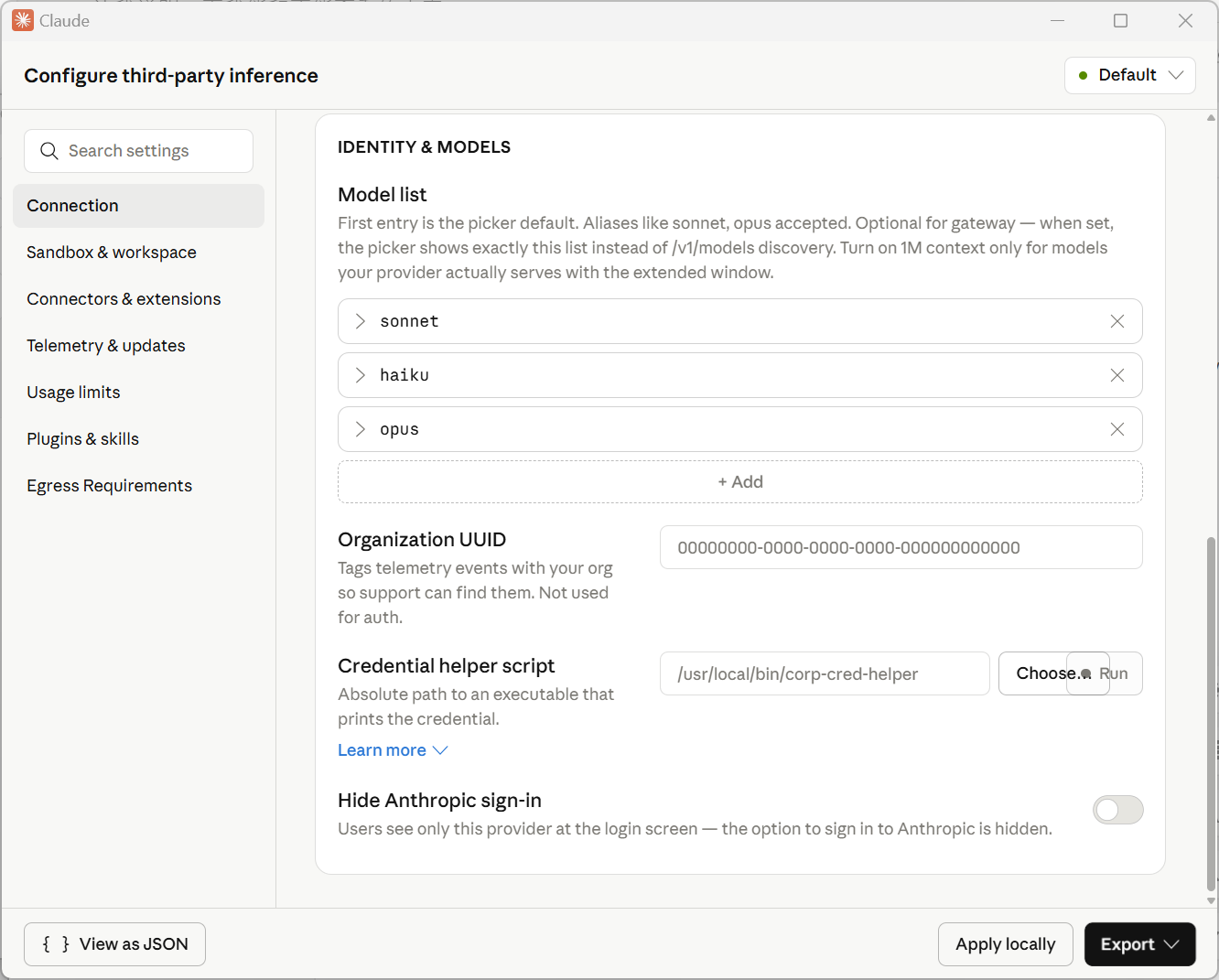Click the haiku model name text
The image size is (1219, 980).
tap(405, 375)
